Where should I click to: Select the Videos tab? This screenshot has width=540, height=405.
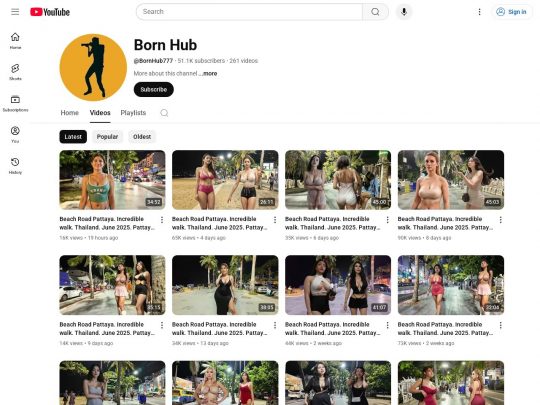click(x=100, y=113)
